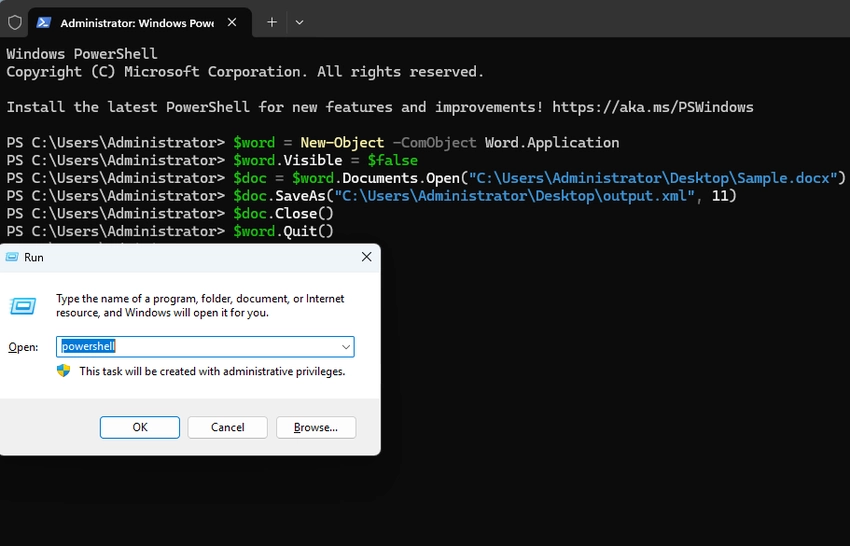850x546 pixels.
Task: Click the https://aka.ms/PSWindows link
Action: coord(653,107)
